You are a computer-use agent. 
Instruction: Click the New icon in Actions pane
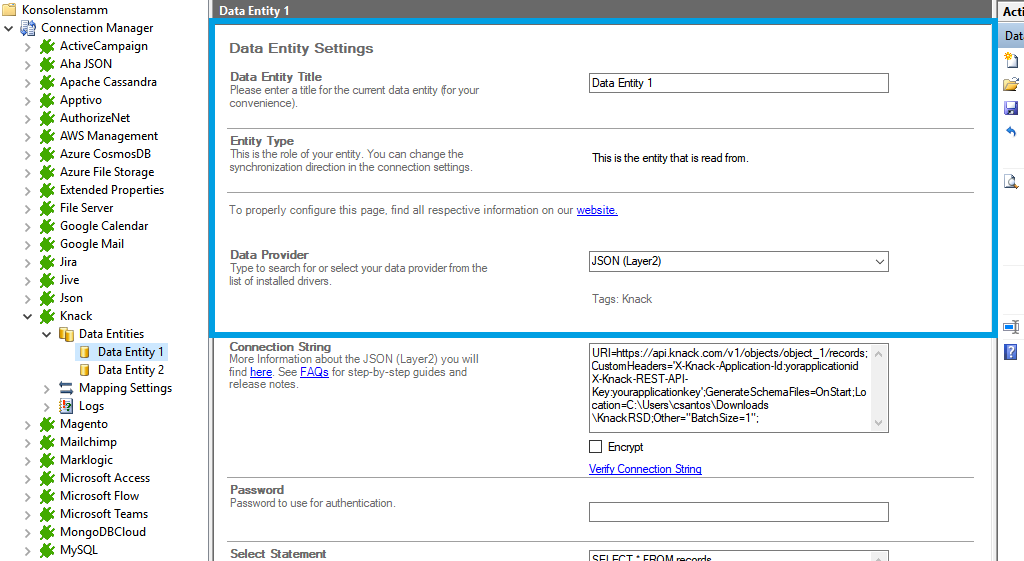tap(1011, 61)
